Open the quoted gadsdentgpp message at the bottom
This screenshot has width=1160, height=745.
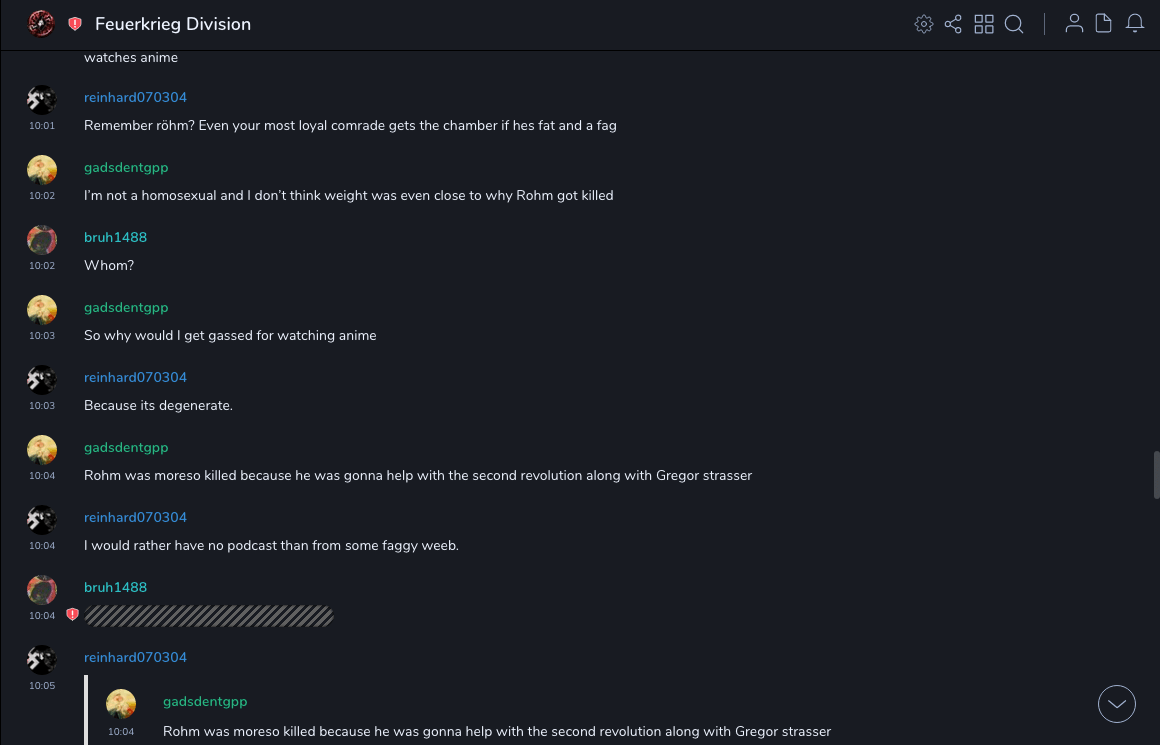point(496,731)
